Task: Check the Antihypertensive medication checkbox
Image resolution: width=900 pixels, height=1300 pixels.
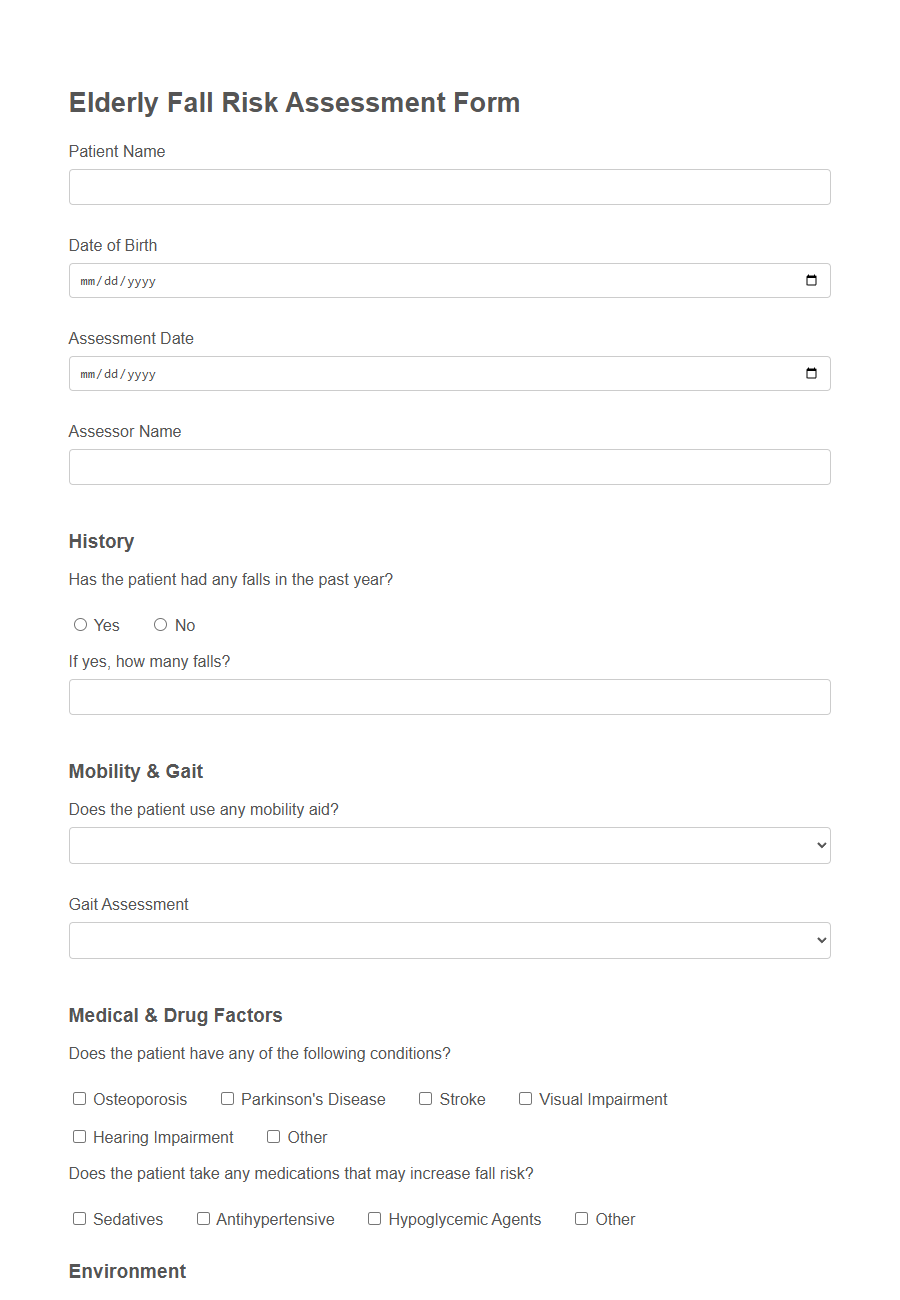Action: (x=203, y=1218)
